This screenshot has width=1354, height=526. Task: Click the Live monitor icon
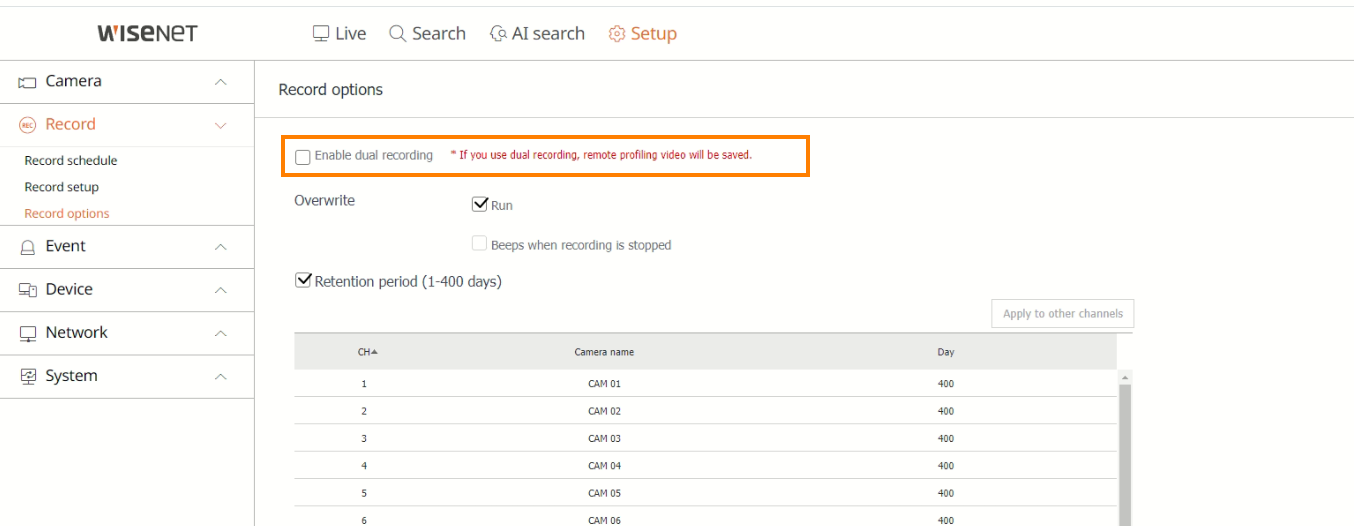click(x=321, y=33)
